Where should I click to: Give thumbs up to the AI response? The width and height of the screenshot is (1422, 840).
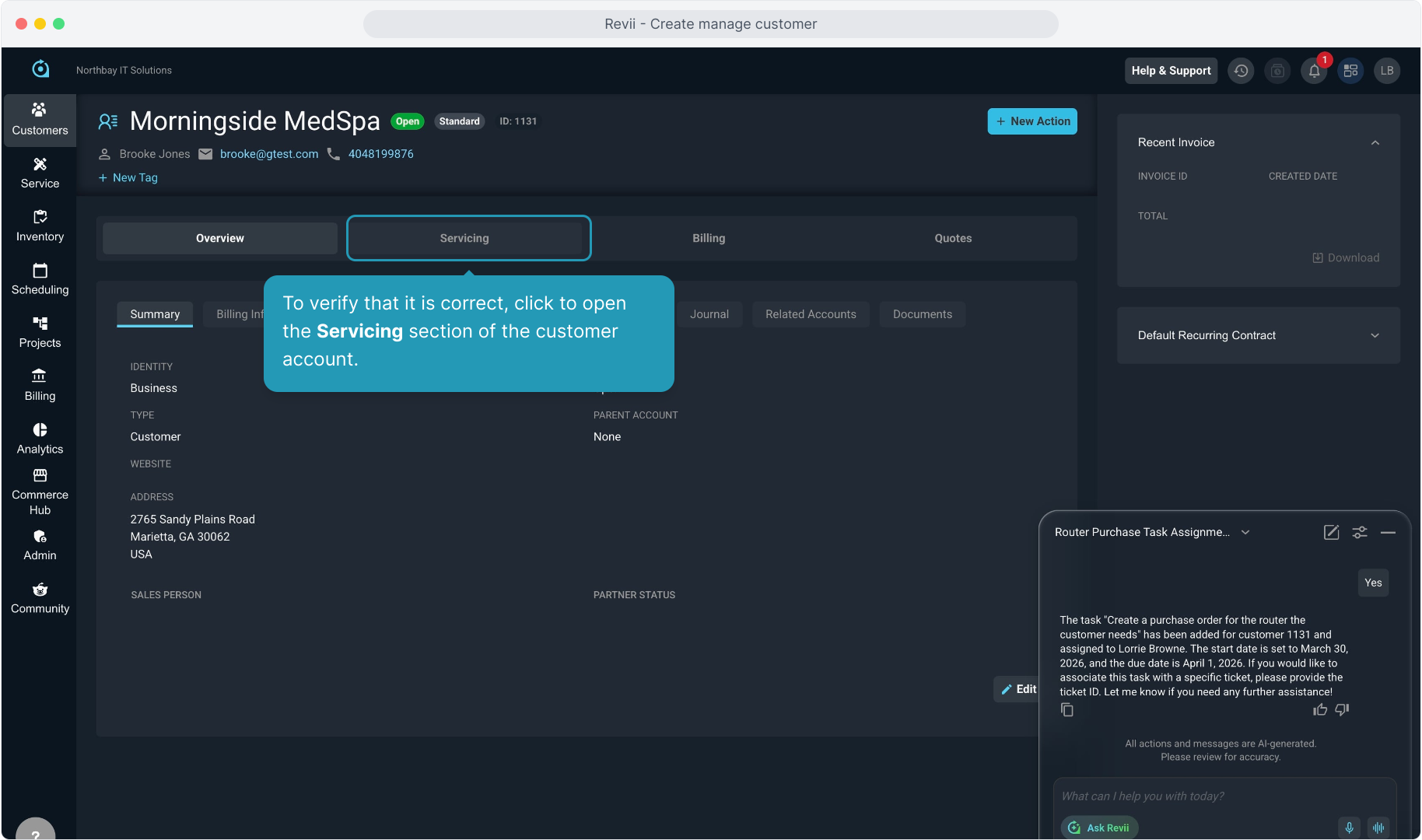[1320, 710]
